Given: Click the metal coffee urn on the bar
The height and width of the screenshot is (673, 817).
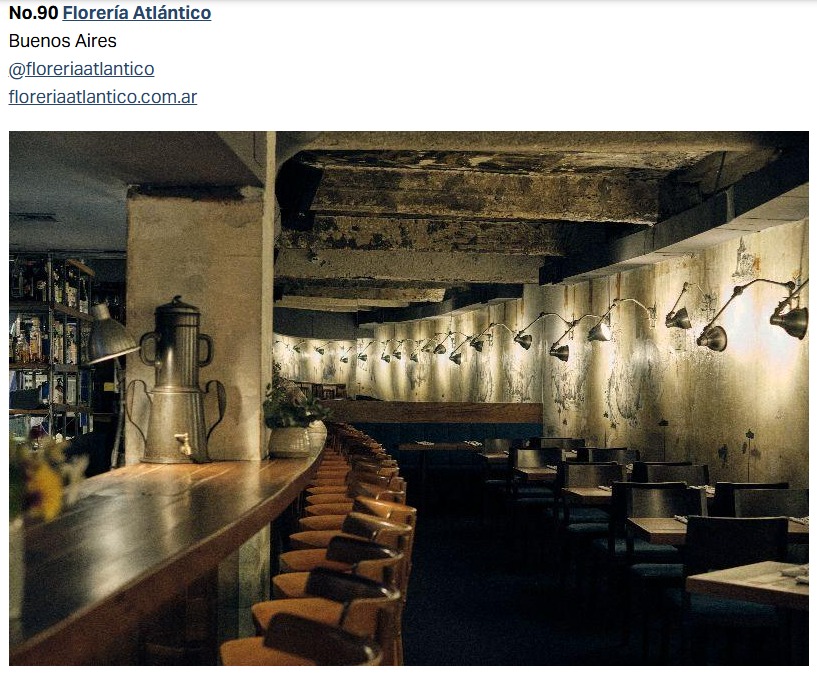Looking at the screenshot, I should [177, 381].
